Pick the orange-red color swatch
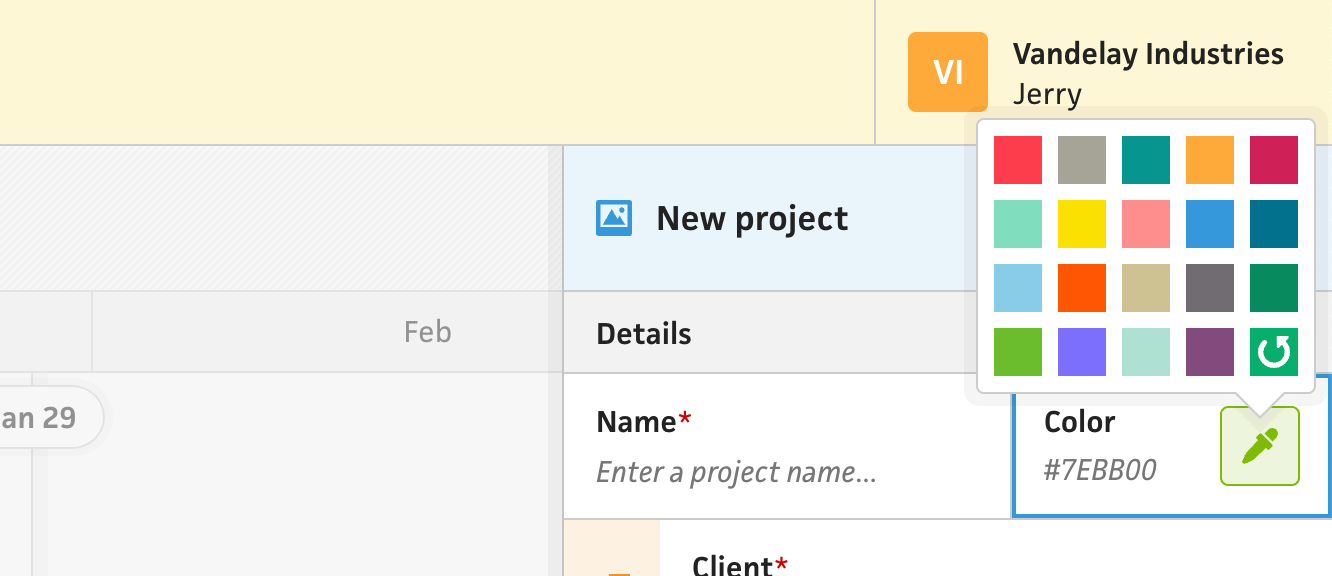Viewport: 1332px width, 576px height. point(1082,288)
